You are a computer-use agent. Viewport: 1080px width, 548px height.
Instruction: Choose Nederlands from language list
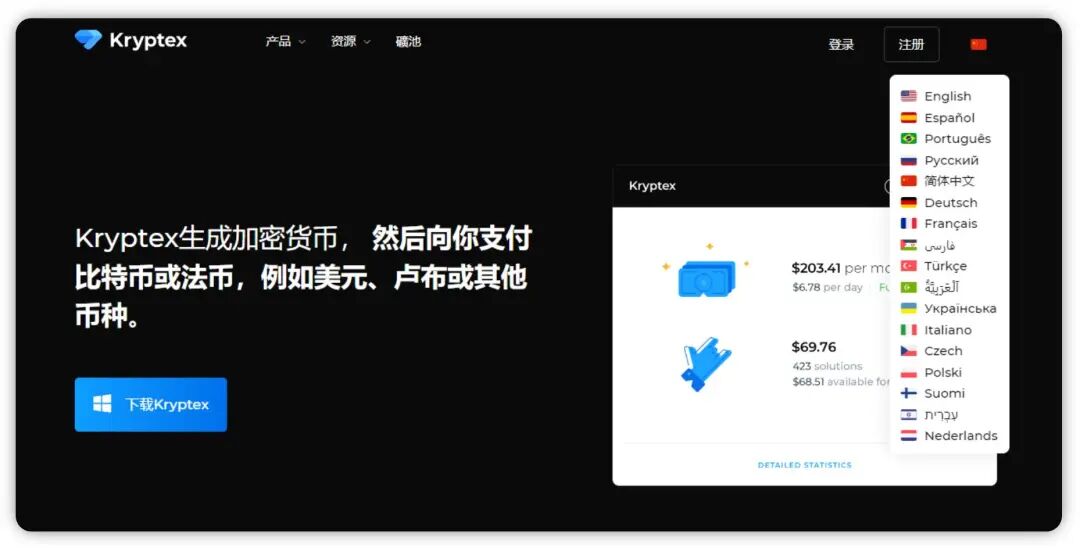[x=961, y=436]
